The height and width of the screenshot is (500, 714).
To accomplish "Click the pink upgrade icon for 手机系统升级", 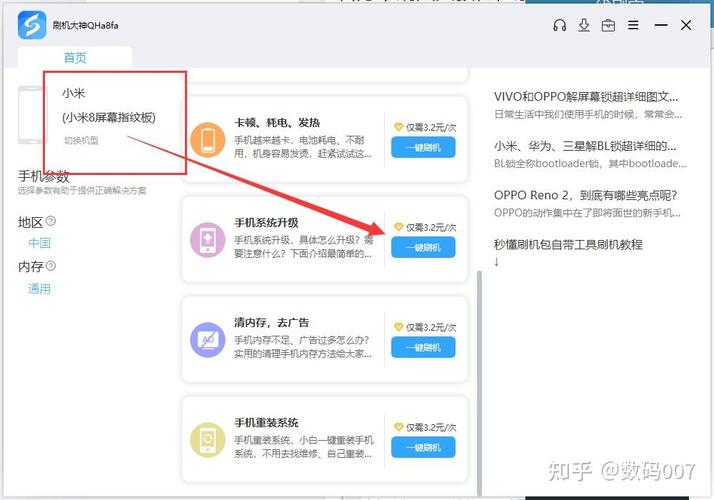I will pos(208,240).
